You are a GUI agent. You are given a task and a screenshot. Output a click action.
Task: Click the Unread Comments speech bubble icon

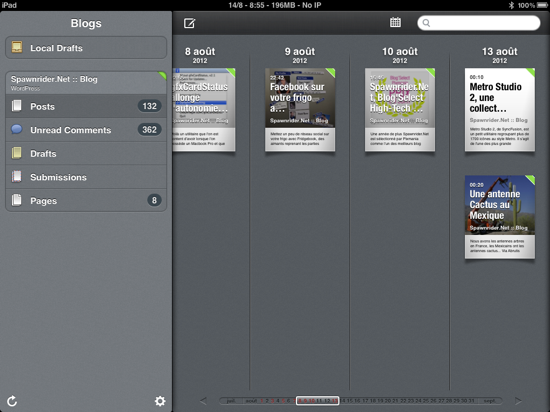16,129
